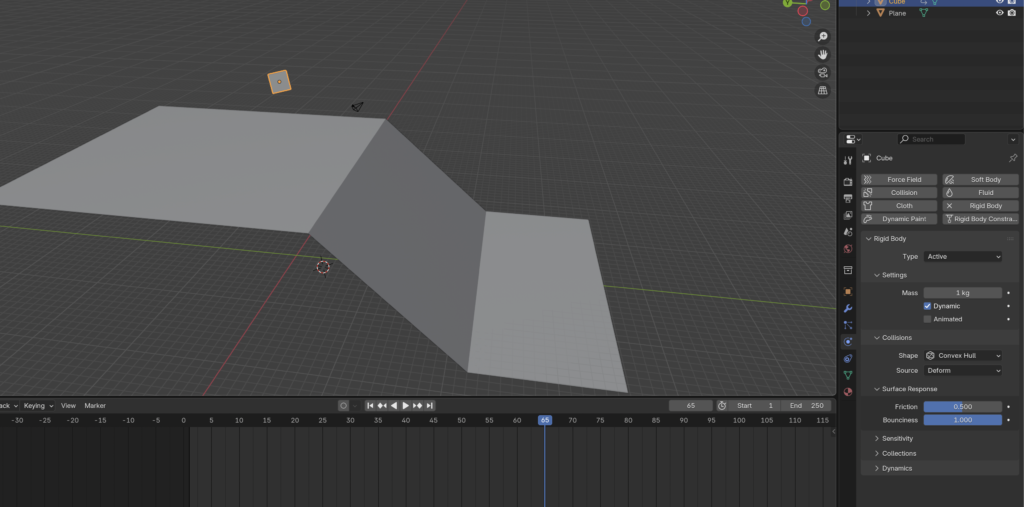This screenshot has width=1024, height=507.
Task: Switch perspective/orthographic with the grid icon
Action: coord(822,91)
